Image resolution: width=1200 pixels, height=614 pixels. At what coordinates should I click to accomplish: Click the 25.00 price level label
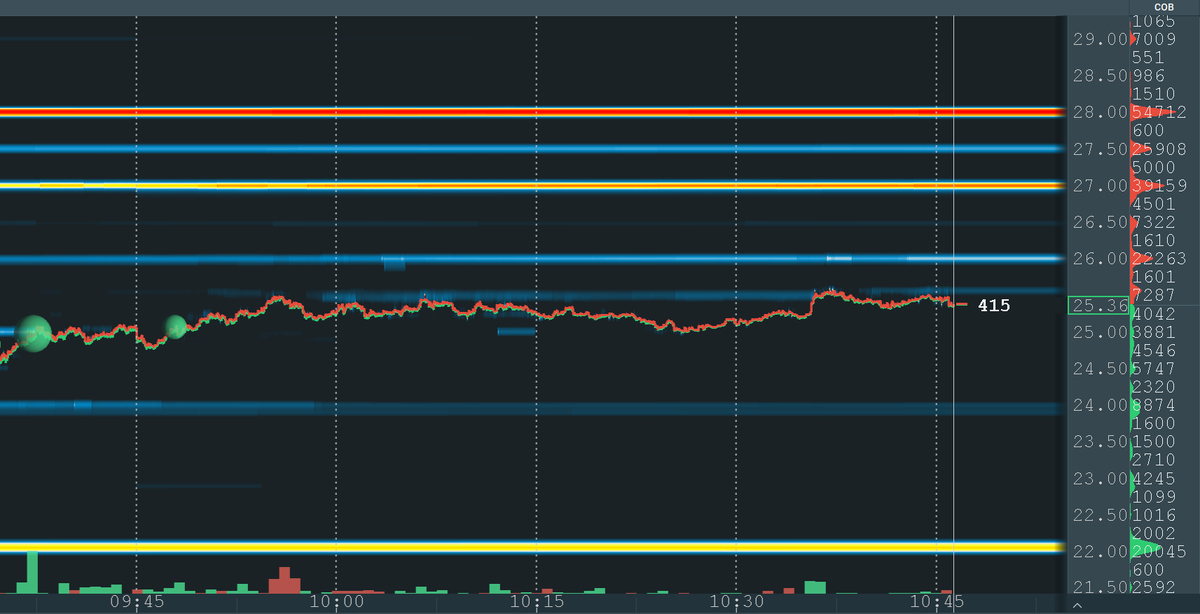[x=1100, y=332]
